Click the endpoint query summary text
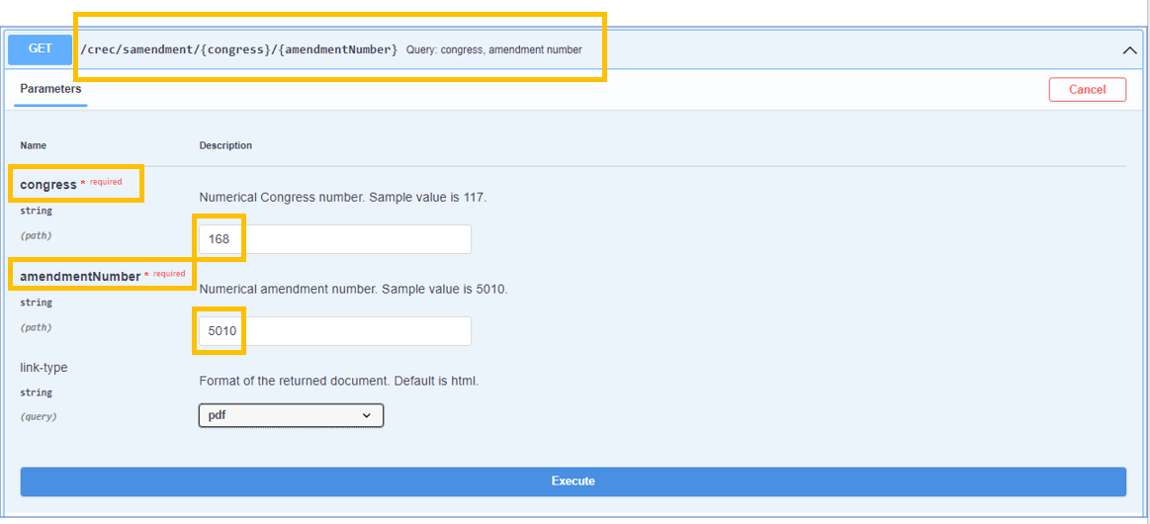The image size is (1150, 524). tap(494, 50)
